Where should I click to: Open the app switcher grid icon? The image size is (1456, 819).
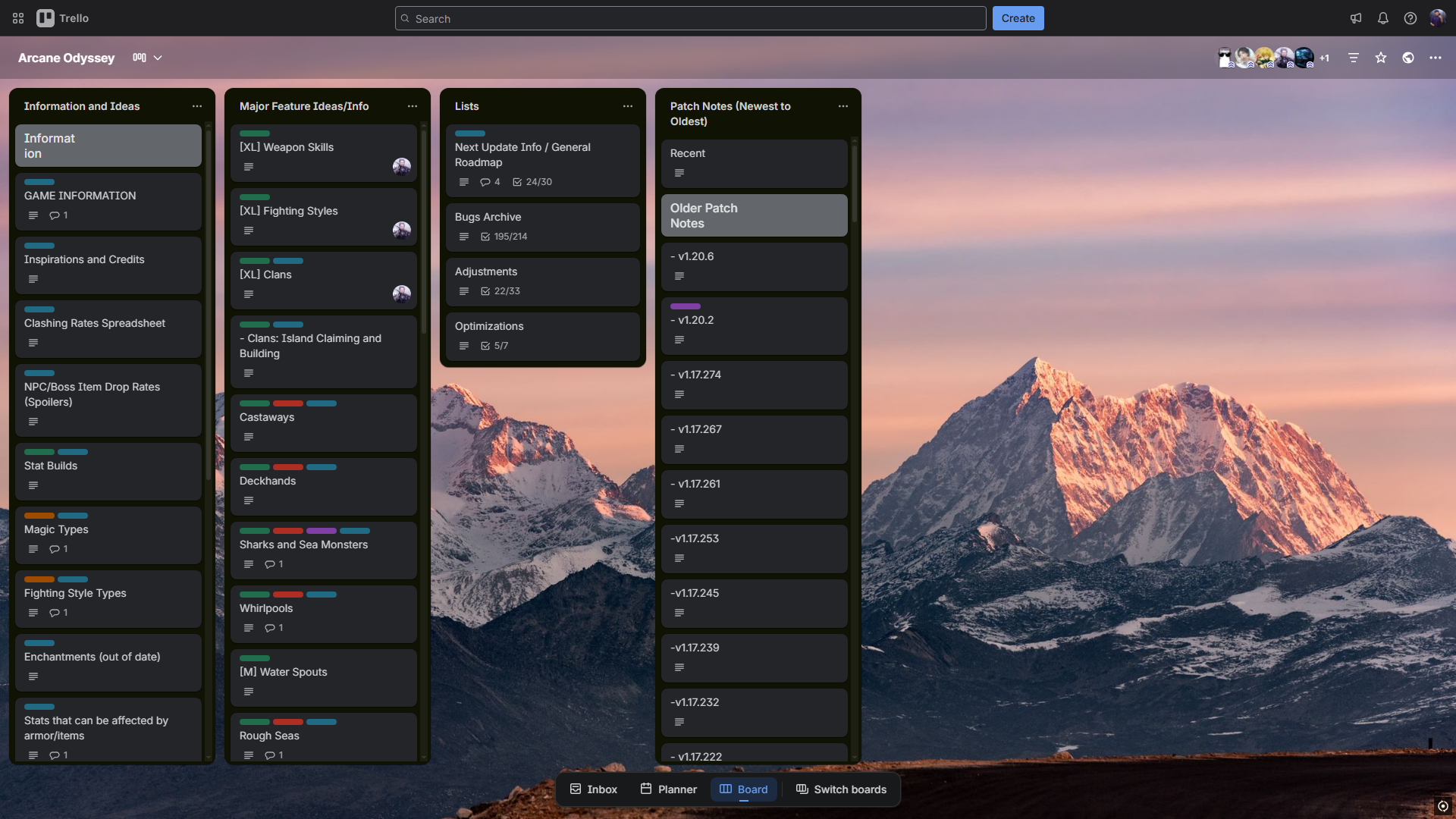pos(17,18)
